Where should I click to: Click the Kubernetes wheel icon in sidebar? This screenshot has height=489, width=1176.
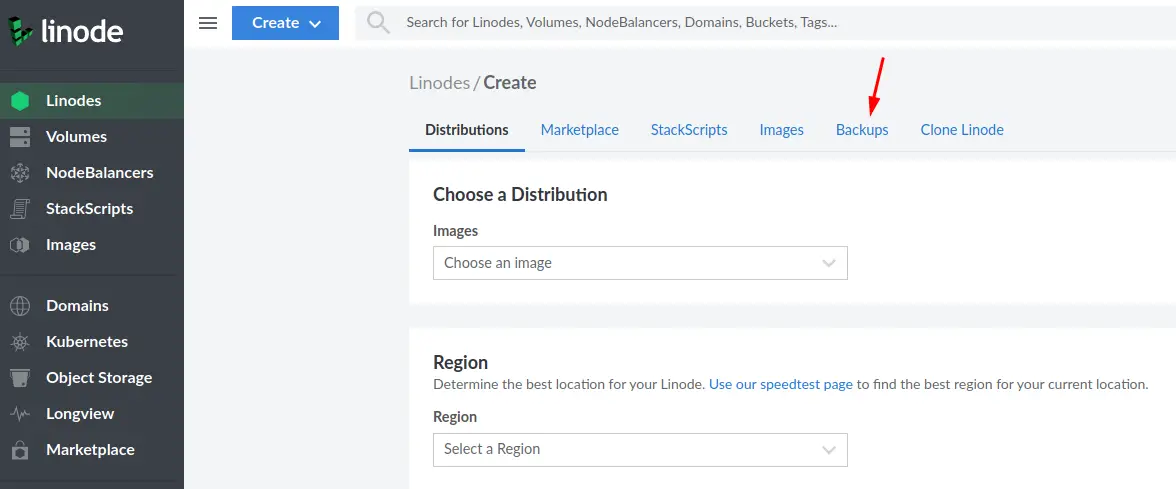click(x=20, y=342)
